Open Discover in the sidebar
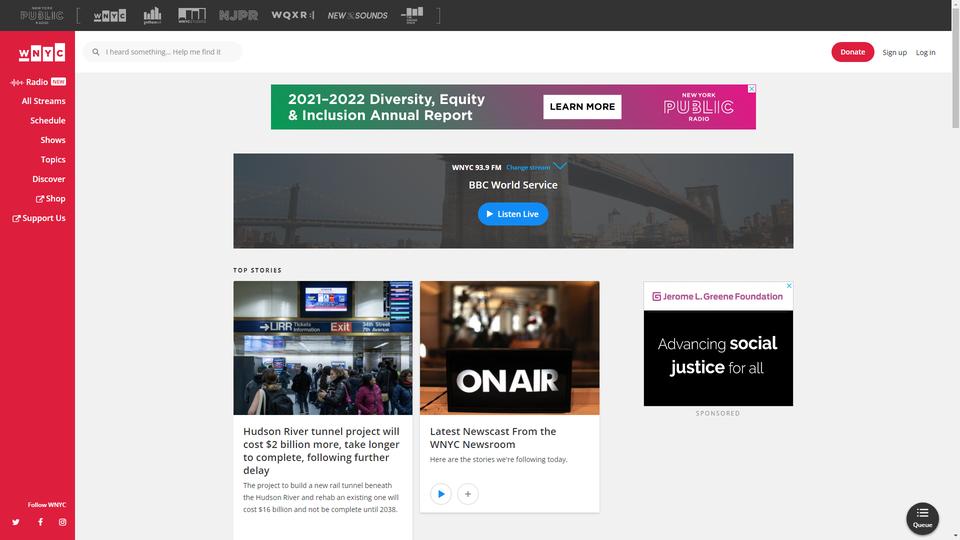The image size is (960, 540). coord(48,179)
